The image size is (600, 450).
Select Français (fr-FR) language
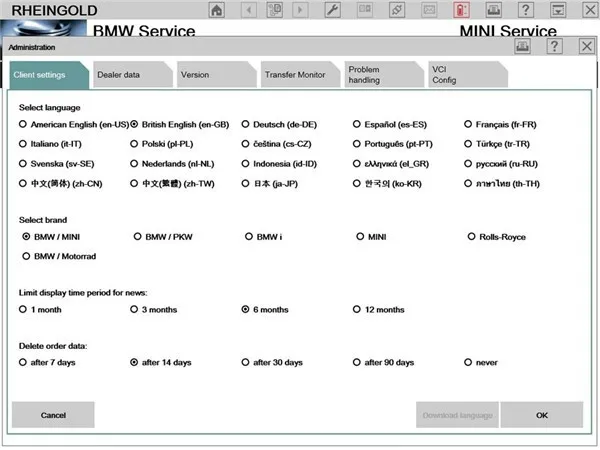(x=501, y=124)
